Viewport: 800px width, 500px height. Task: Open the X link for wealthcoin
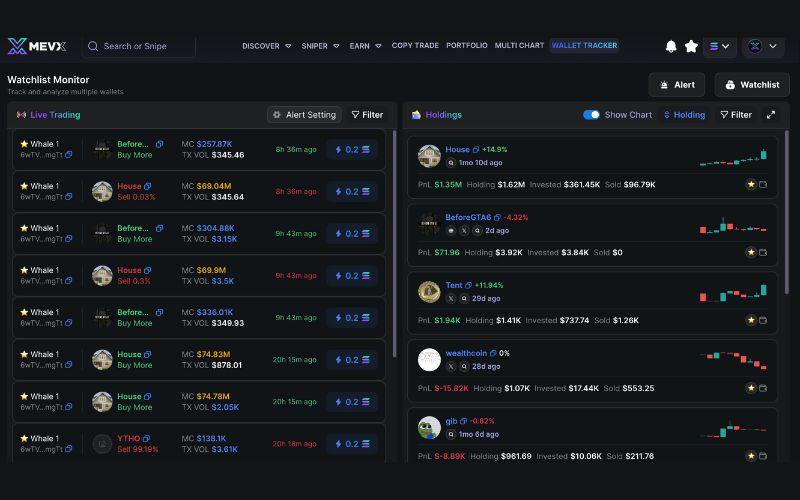point(451,366)
